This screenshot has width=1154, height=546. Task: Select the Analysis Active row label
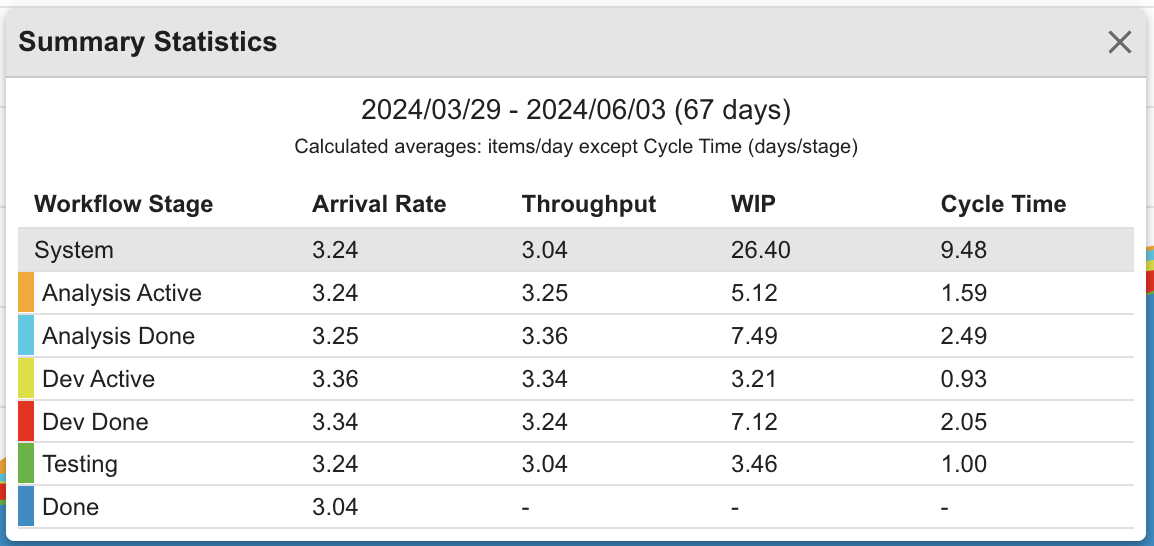click(x=122, y=293)
